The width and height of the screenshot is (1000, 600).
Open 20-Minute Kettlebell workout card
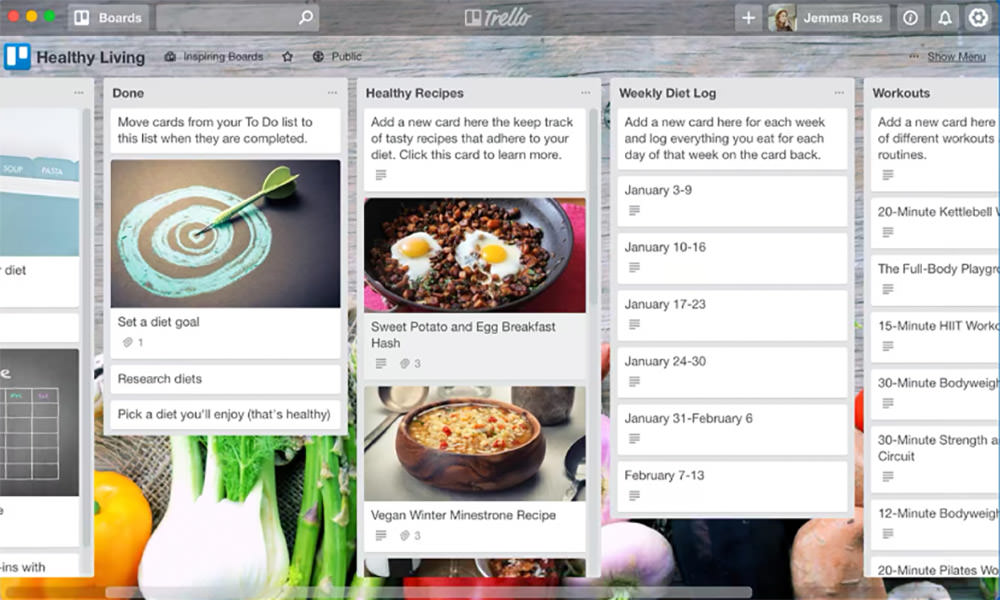click(935, 223)
